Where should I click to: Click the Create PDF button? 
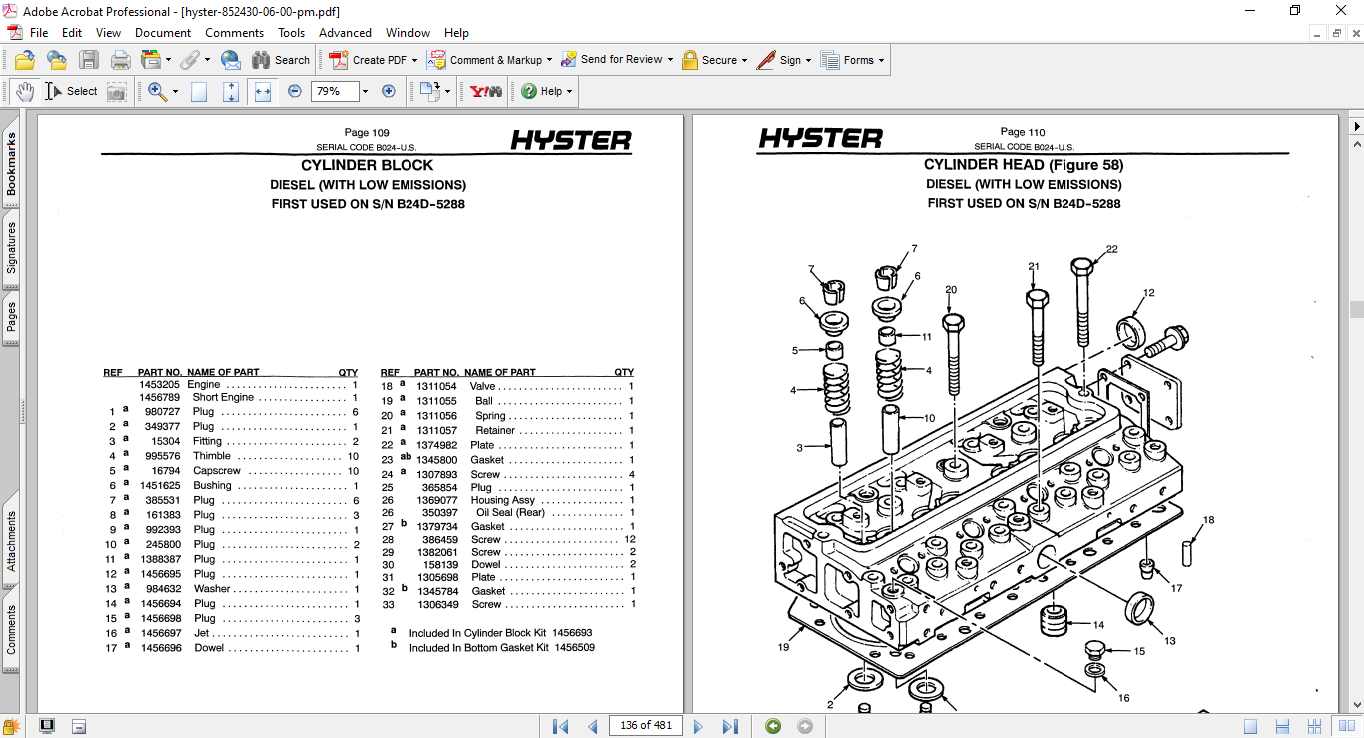pos(372,60)
